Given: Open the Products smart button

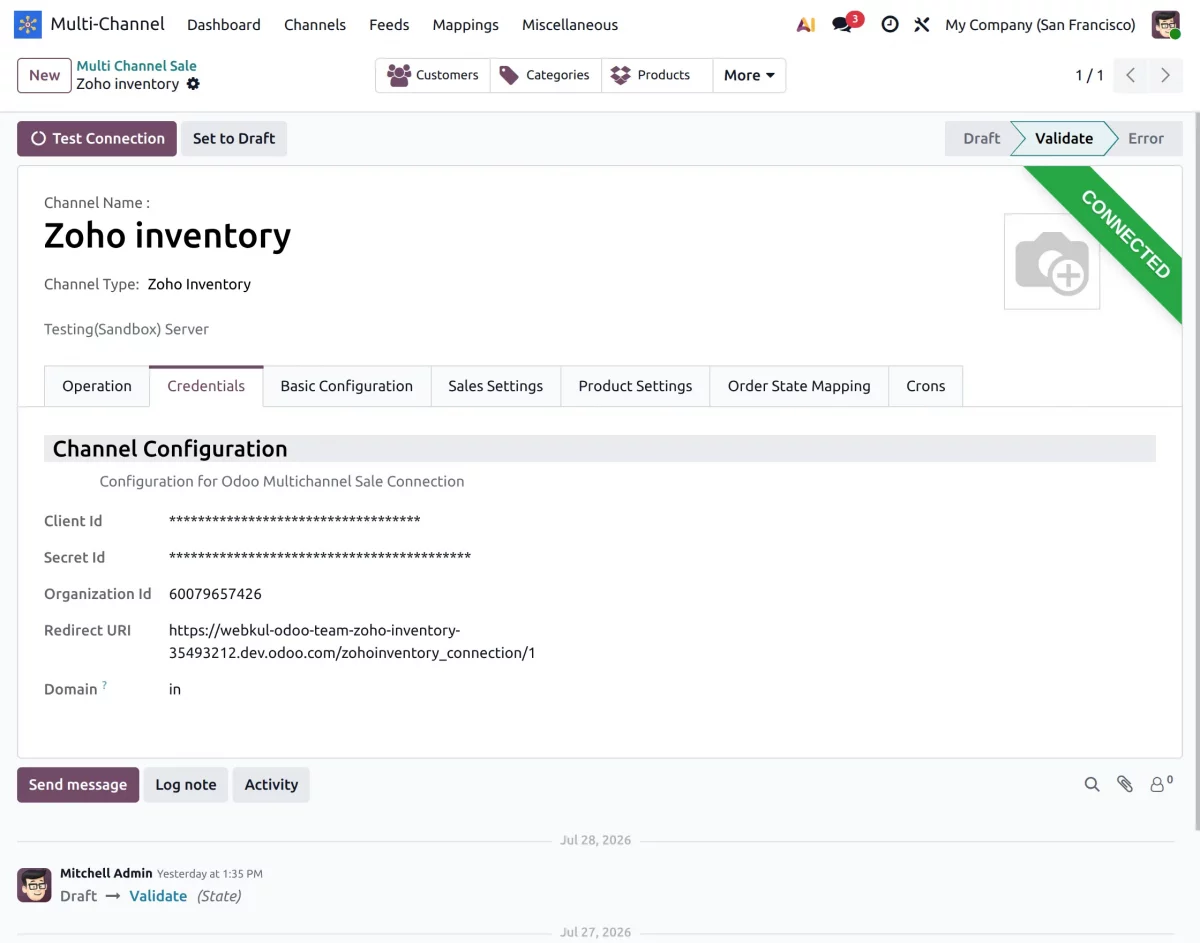Looking at the screenshot, I should coord(657,75).
